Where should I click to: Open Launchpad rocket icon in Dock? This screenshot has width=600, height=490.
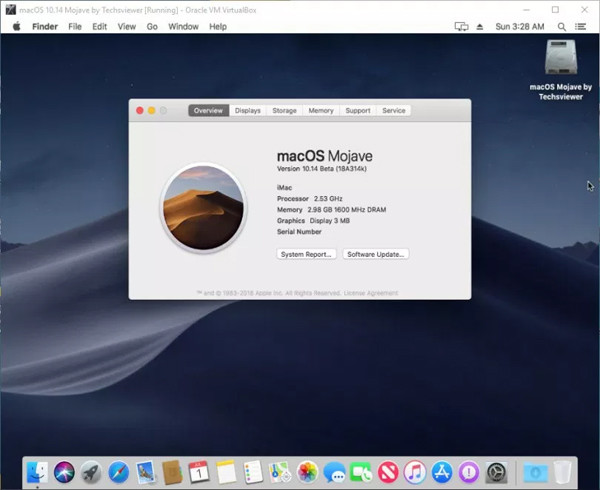click(x=91, y=472)
